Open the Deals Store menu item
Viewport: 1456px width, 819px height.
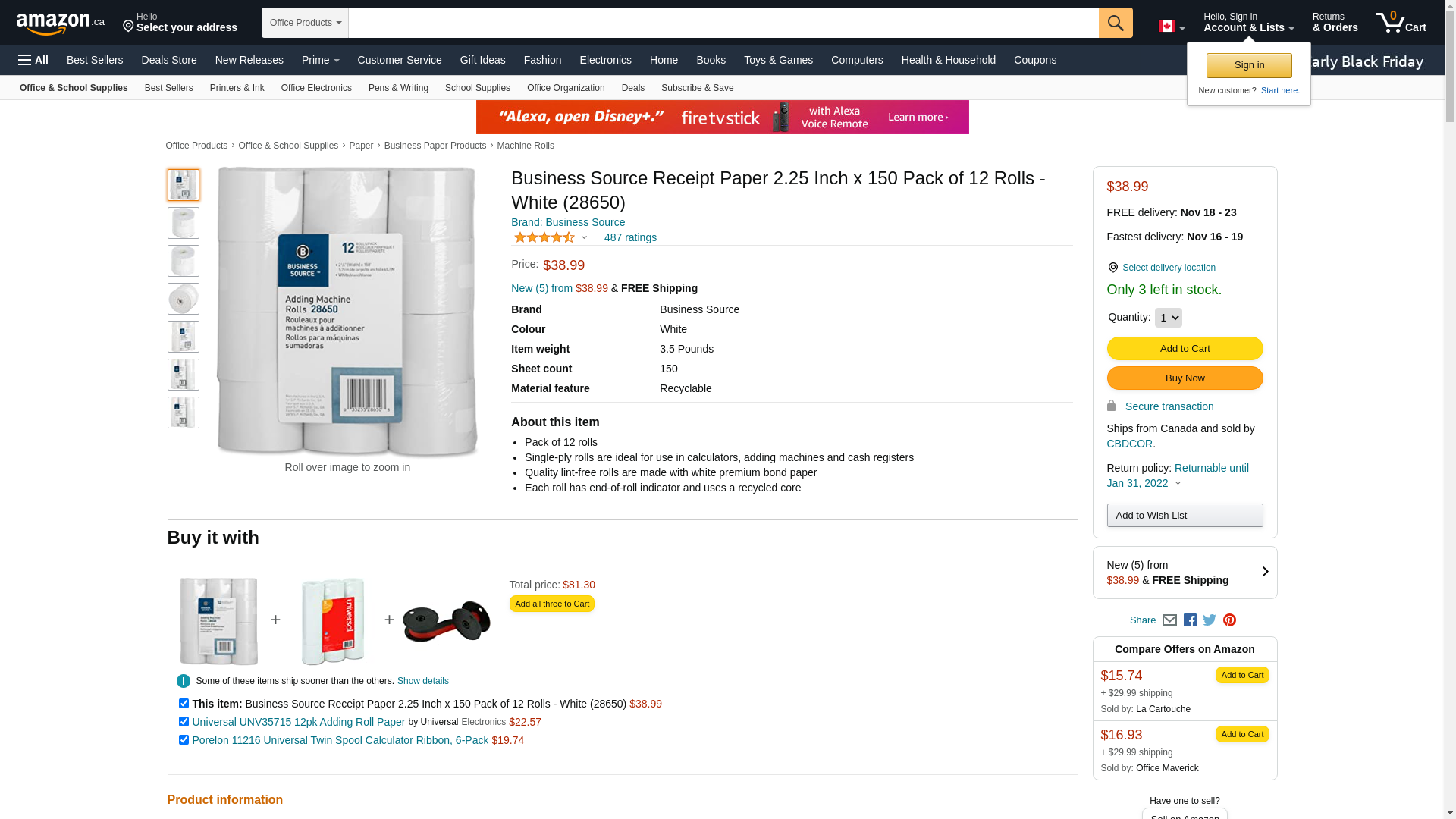169,60
